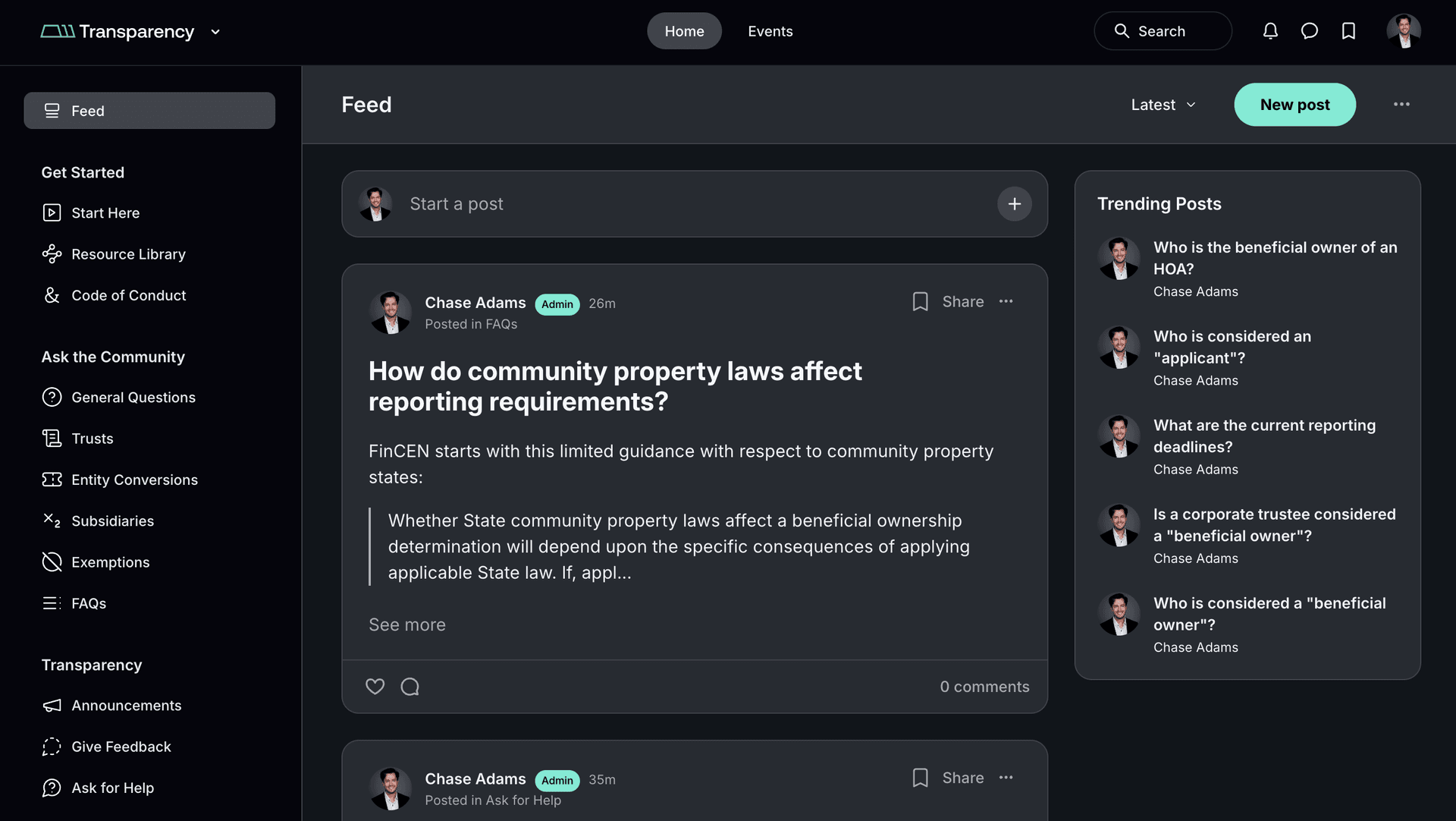This screenshot has width=1456, height=821.
Task: Switch to the Events tab
Action: pyautogui.click(x=770, y=31)
